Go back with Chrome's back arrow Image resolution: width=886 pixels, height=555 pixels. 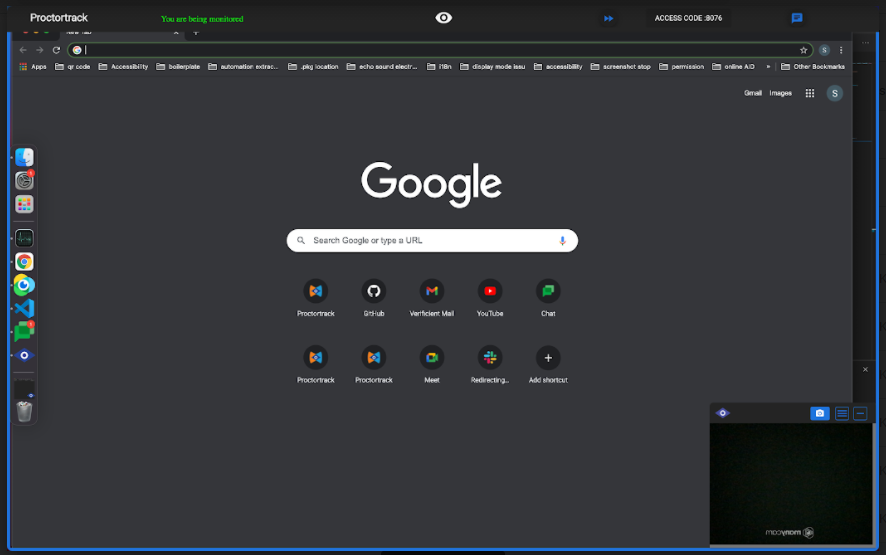tap(23, 50)
